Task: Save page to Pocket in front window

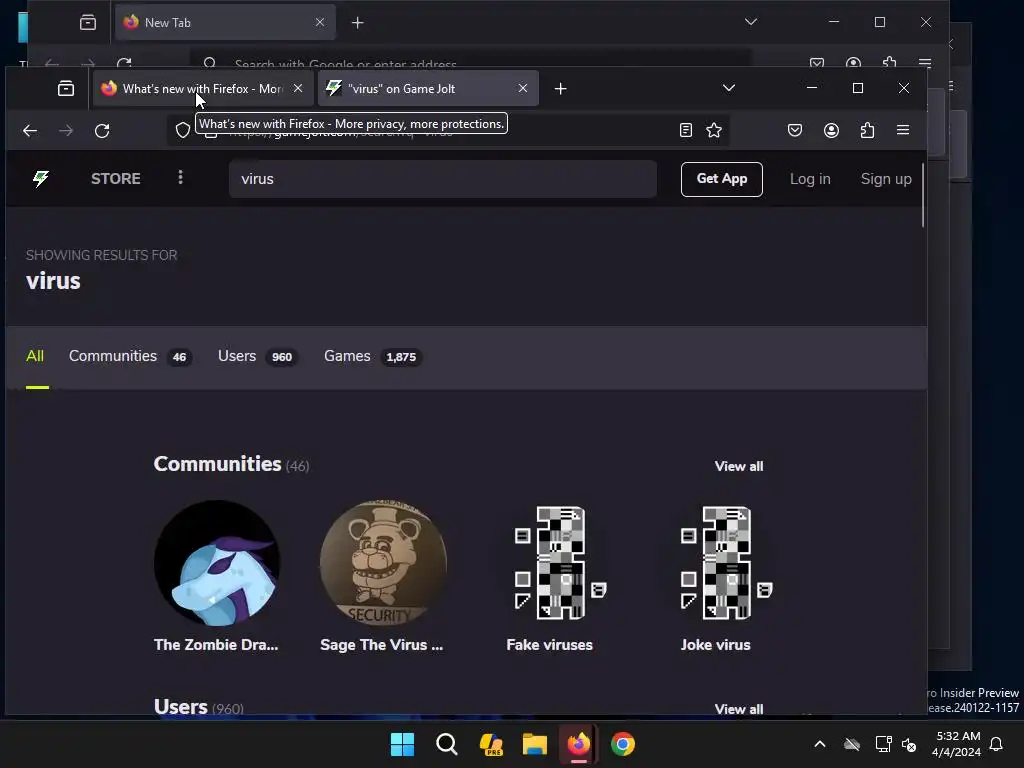Action: click(795, 130)
